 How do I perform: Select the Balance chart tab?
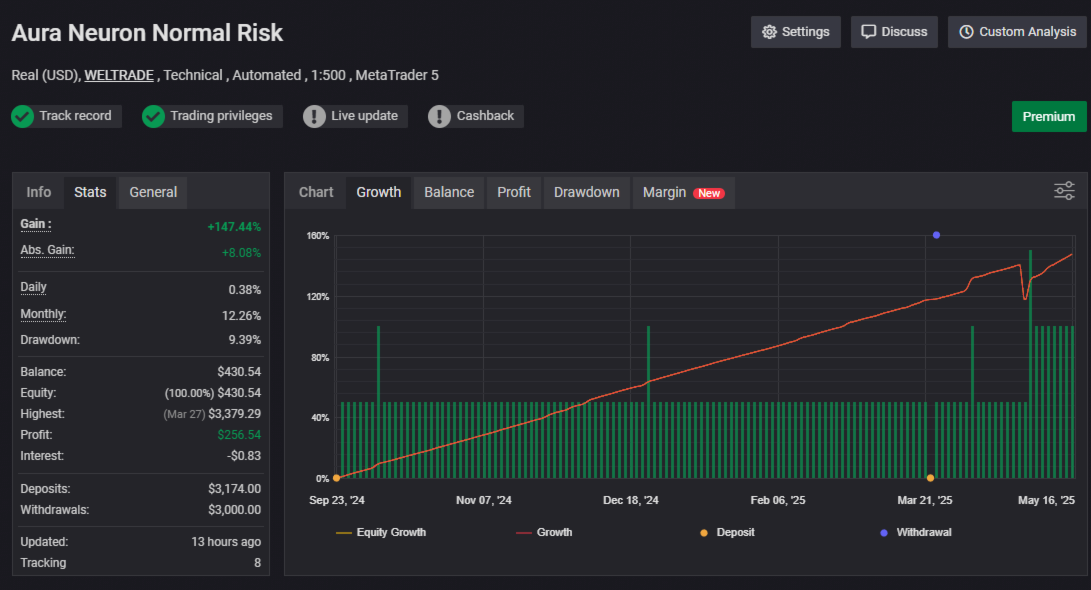(449, 192)
